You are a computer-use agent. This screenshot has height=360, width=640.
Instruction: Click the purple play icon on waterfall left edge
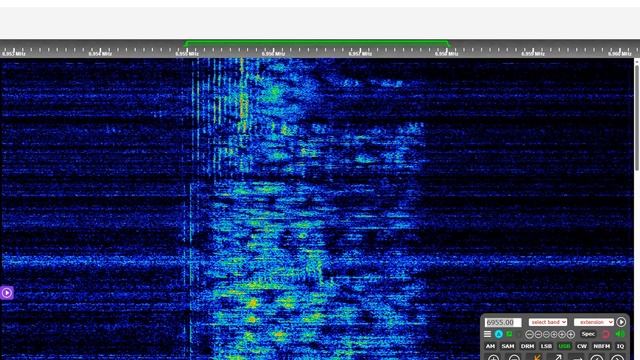7,293
